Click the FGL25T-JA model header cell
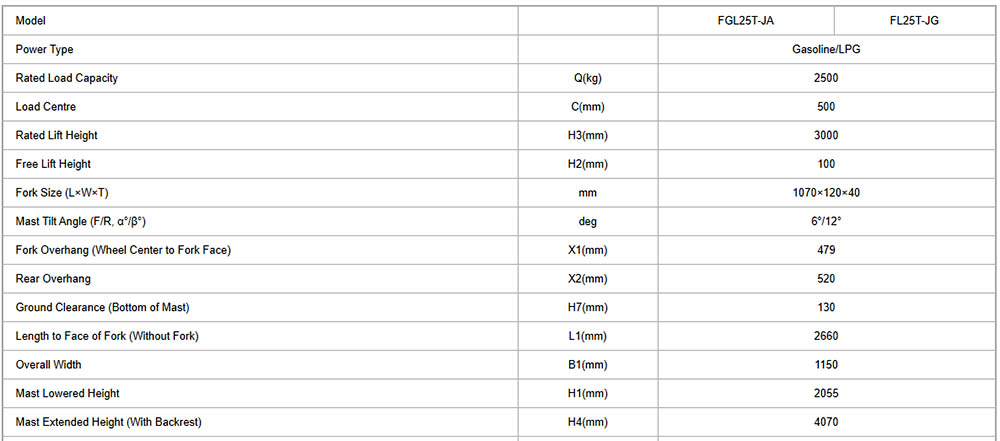The width and height of the screenshot is (1000, 441). (745, 21)
